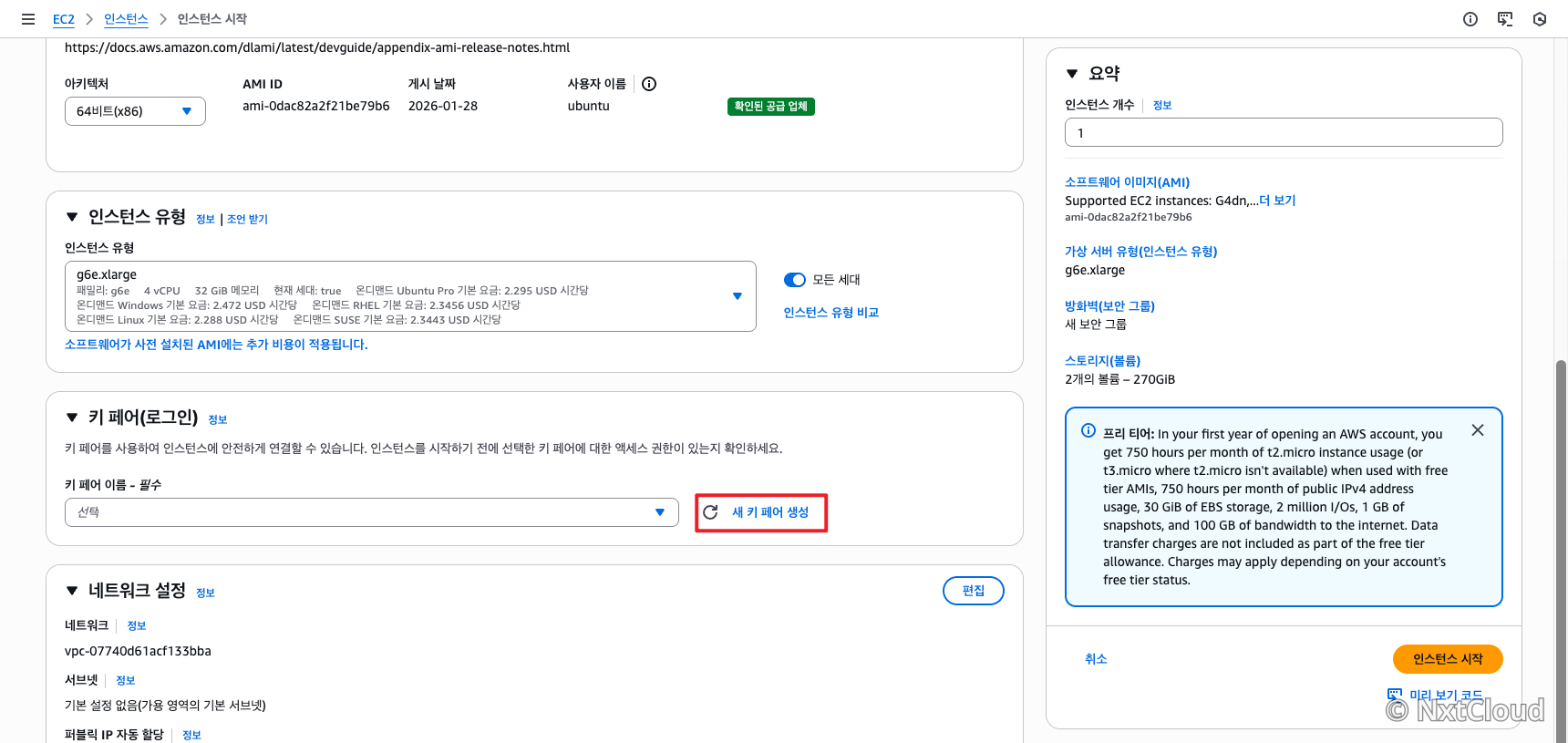Viewport: 1568px width, 743px height.
Task: Dismiss the free tier info banner
Action: [1478, 430]
